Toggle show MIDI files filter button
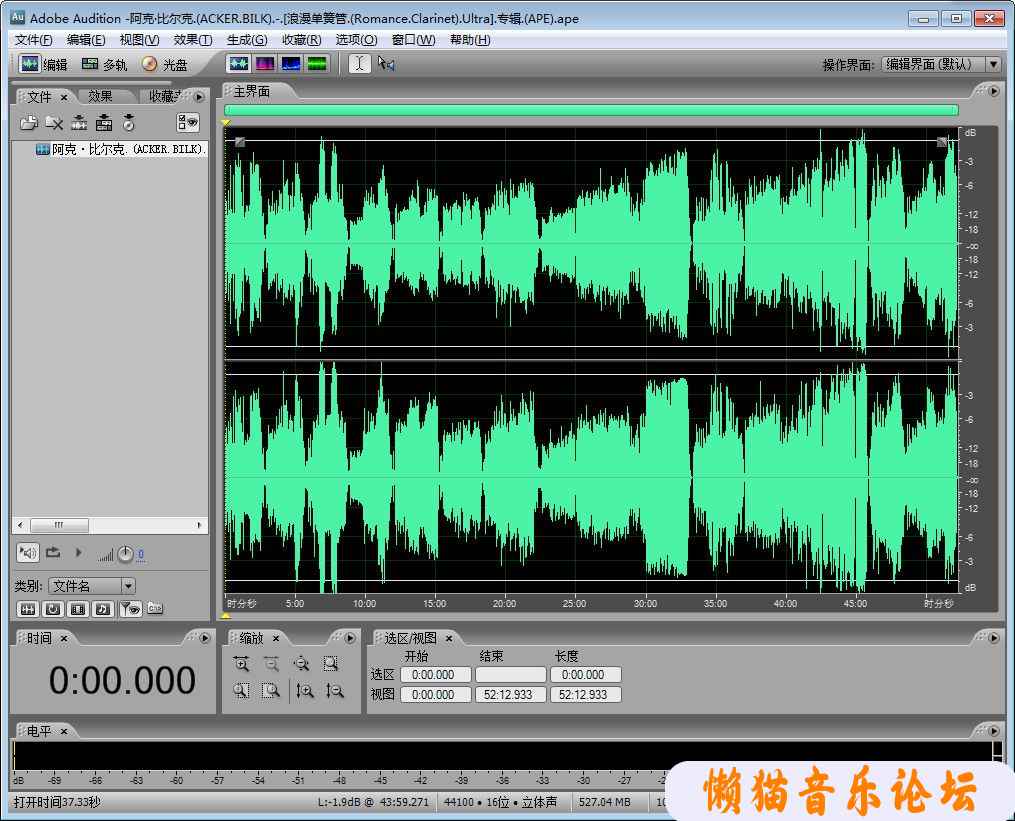1015x821 pixels. [x=103, y=609]
